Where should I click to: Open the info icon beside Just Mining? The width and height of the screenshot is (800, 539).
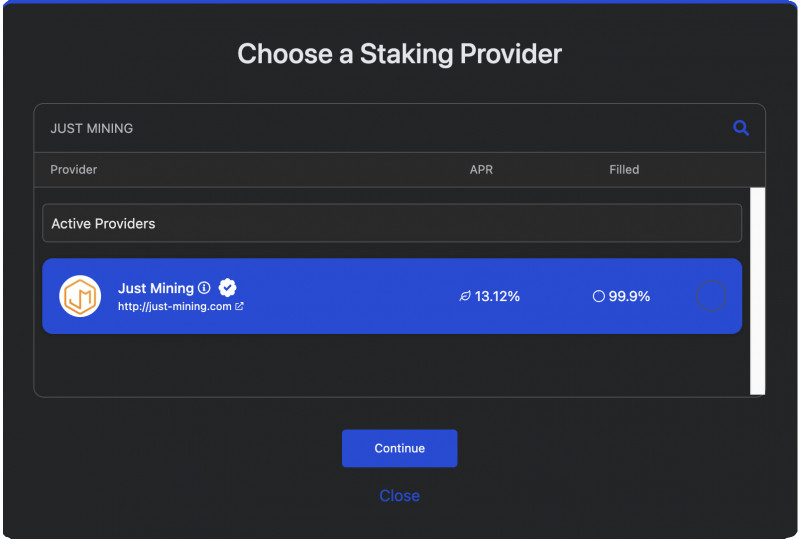pyautogui.click(x=204, y=288)
